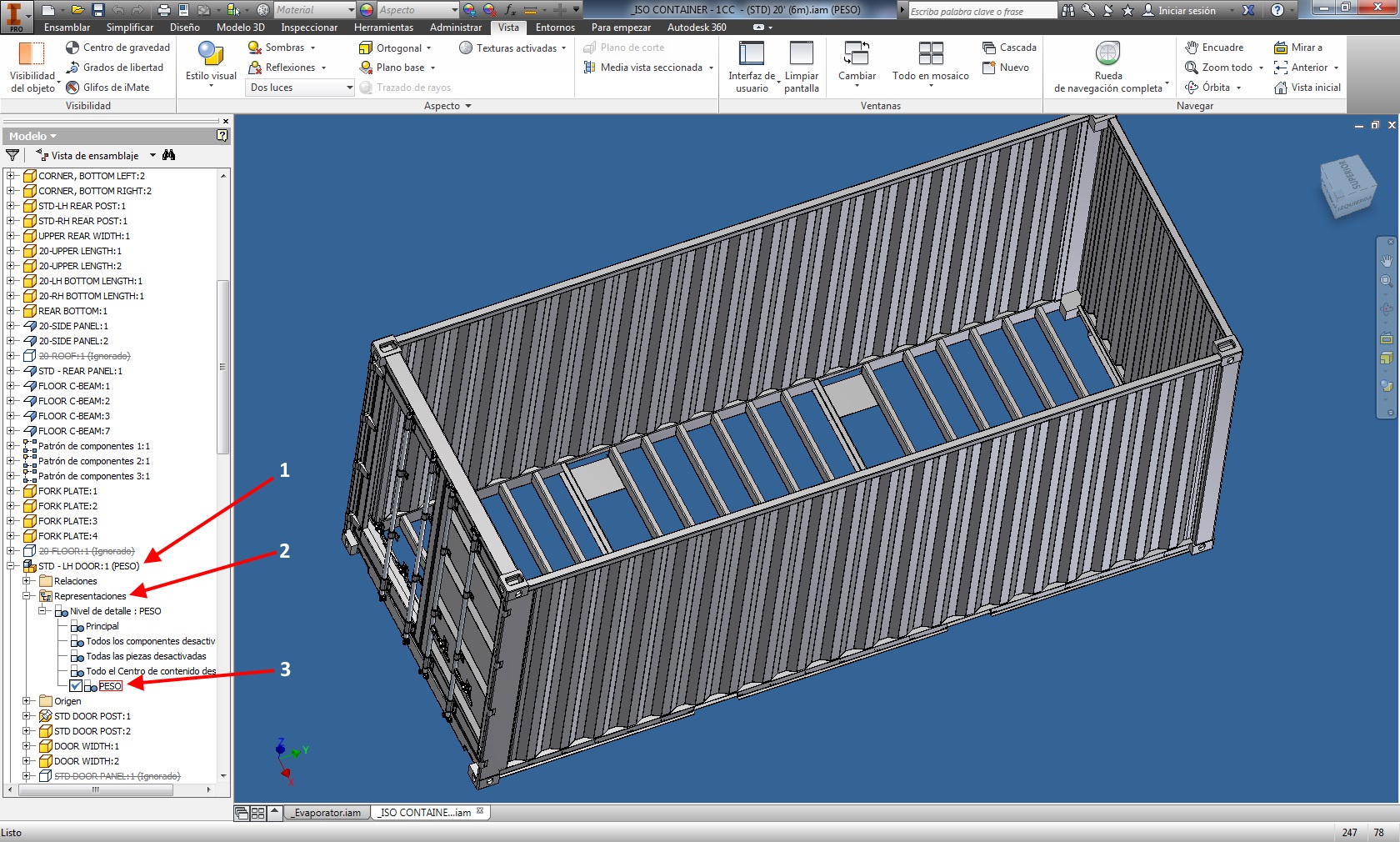Toggle Grados de libertad display
This screenshot has height=842, width=1400.
pos(116,68)
